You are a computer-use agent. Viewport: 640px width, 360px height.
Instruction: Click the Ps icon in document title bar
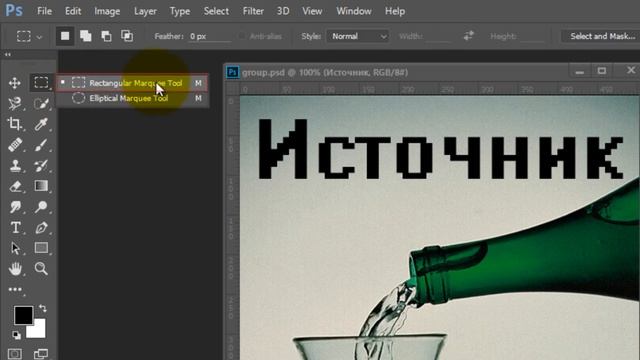click(x=233, y=72)
